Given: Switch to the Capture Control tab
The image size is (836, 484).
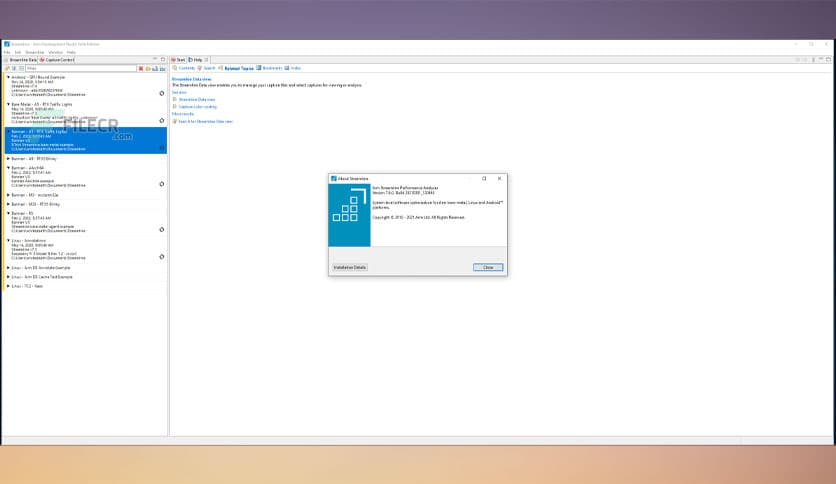Looking at the screenshot, I should coord(58,60).
